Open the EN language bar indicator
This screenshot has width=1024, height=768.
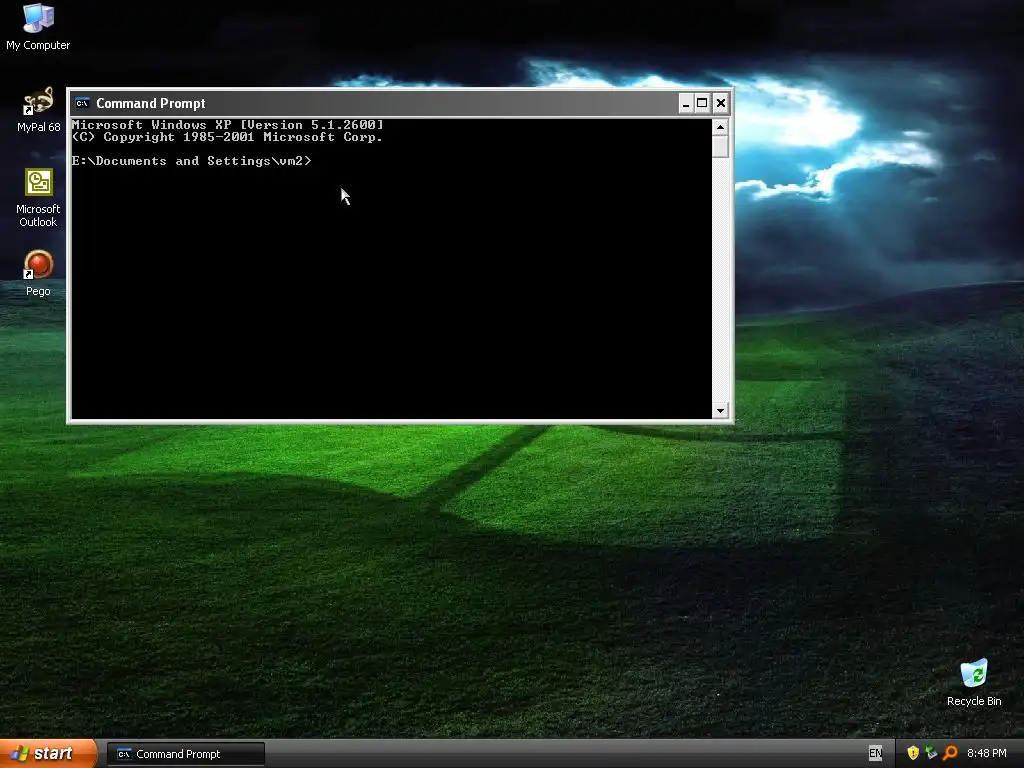click(875, 753)
